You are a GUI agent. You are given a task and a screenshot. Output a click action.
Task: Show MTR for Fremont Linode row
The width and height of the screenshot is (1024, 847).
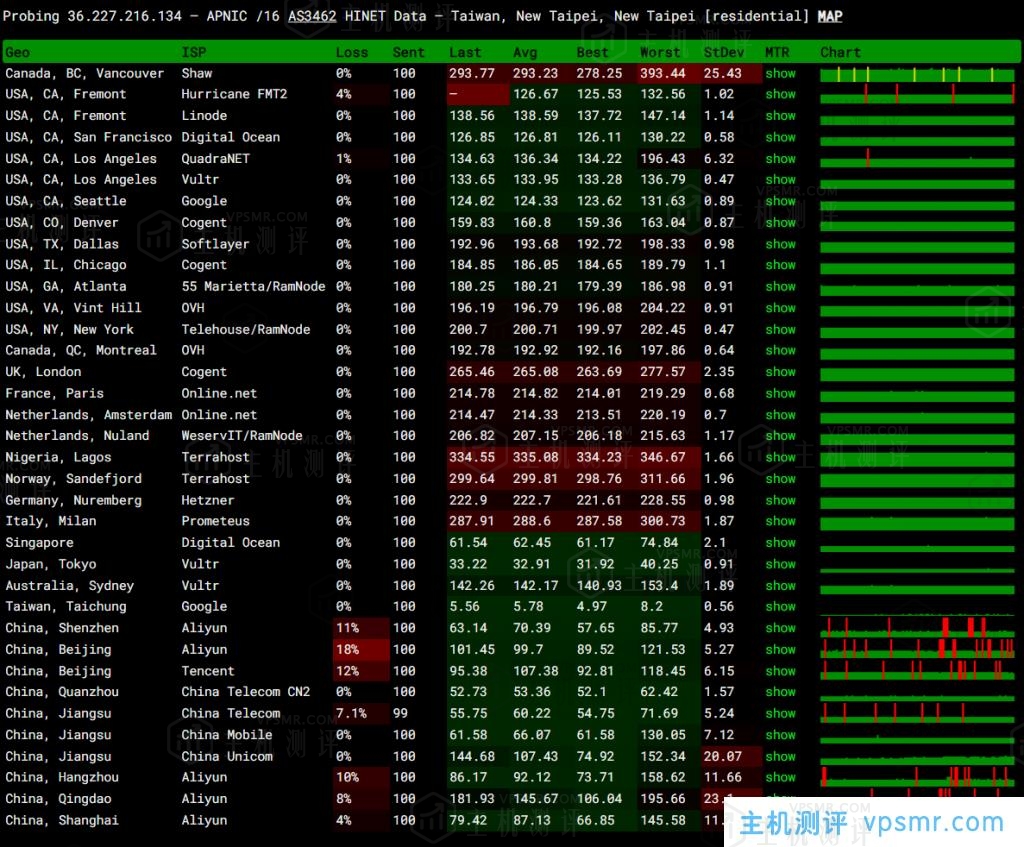click(x=780, y=116)
